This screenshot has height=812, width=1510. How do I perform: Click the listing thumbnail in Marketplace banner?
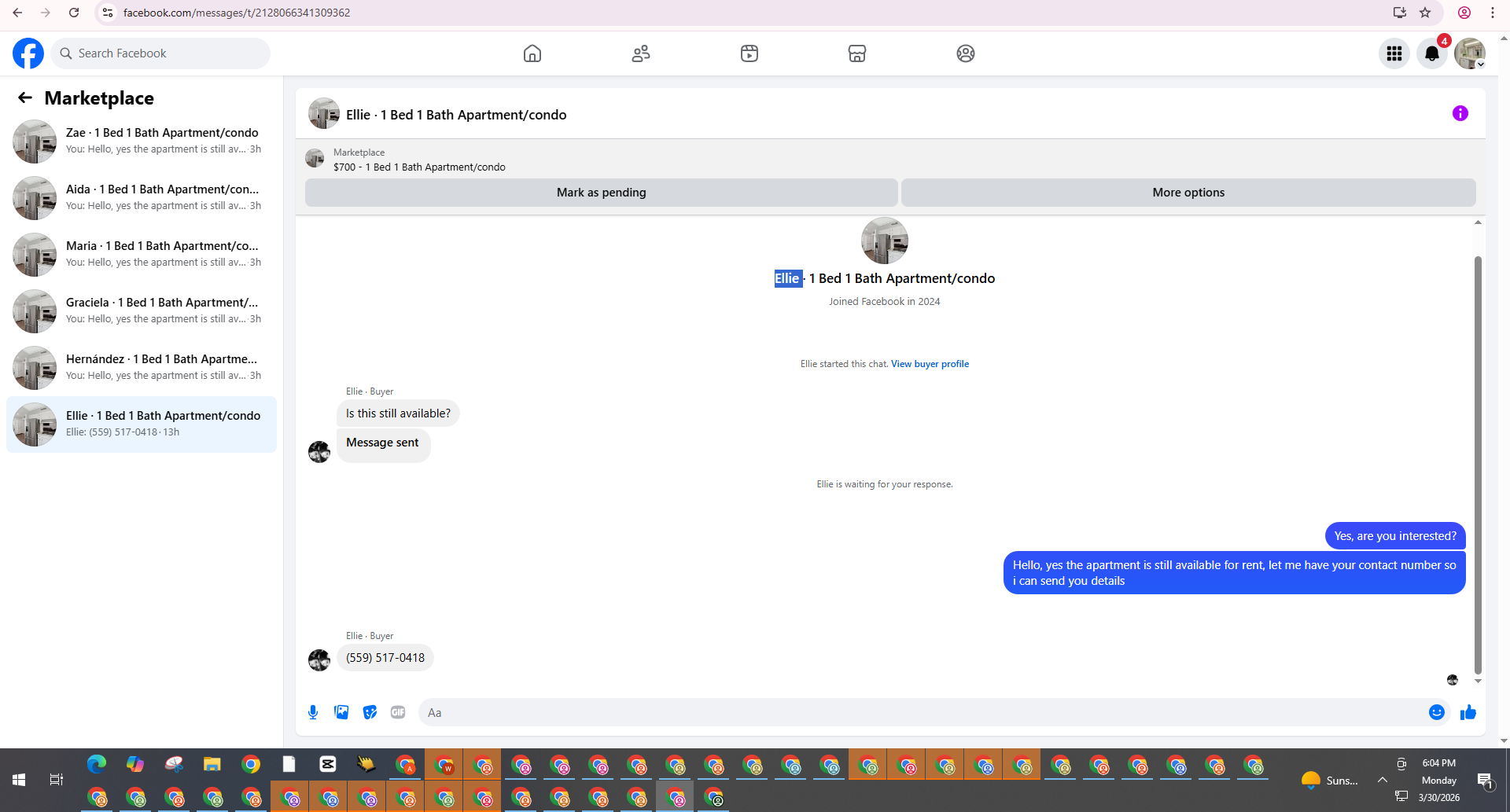[315, 159]
